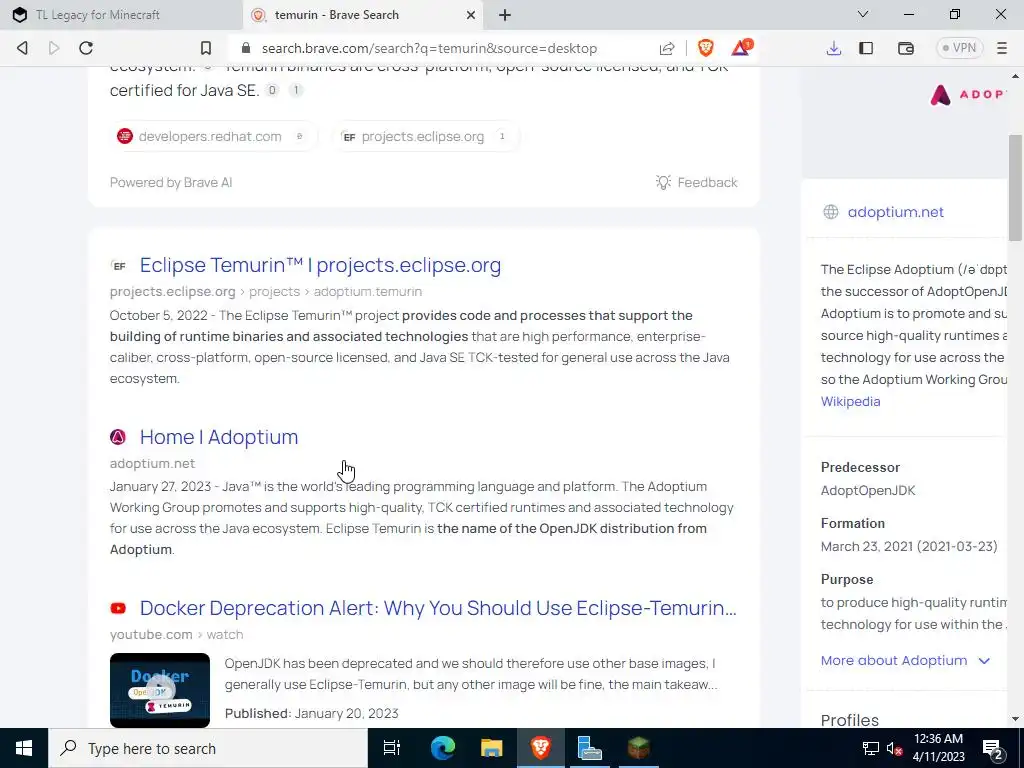Reload the page with the refresh icon
This screenshot has width=1024, height=768.
86,48
